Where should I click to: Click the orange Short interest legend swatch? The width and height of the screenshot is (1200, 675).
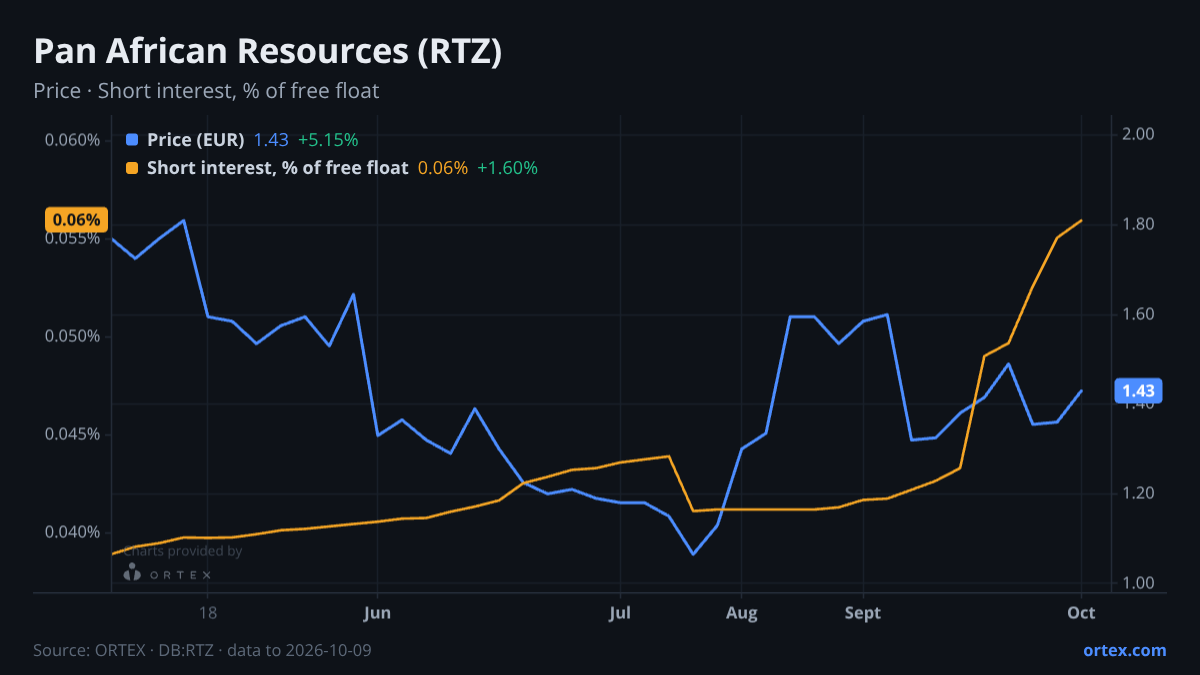132,168
